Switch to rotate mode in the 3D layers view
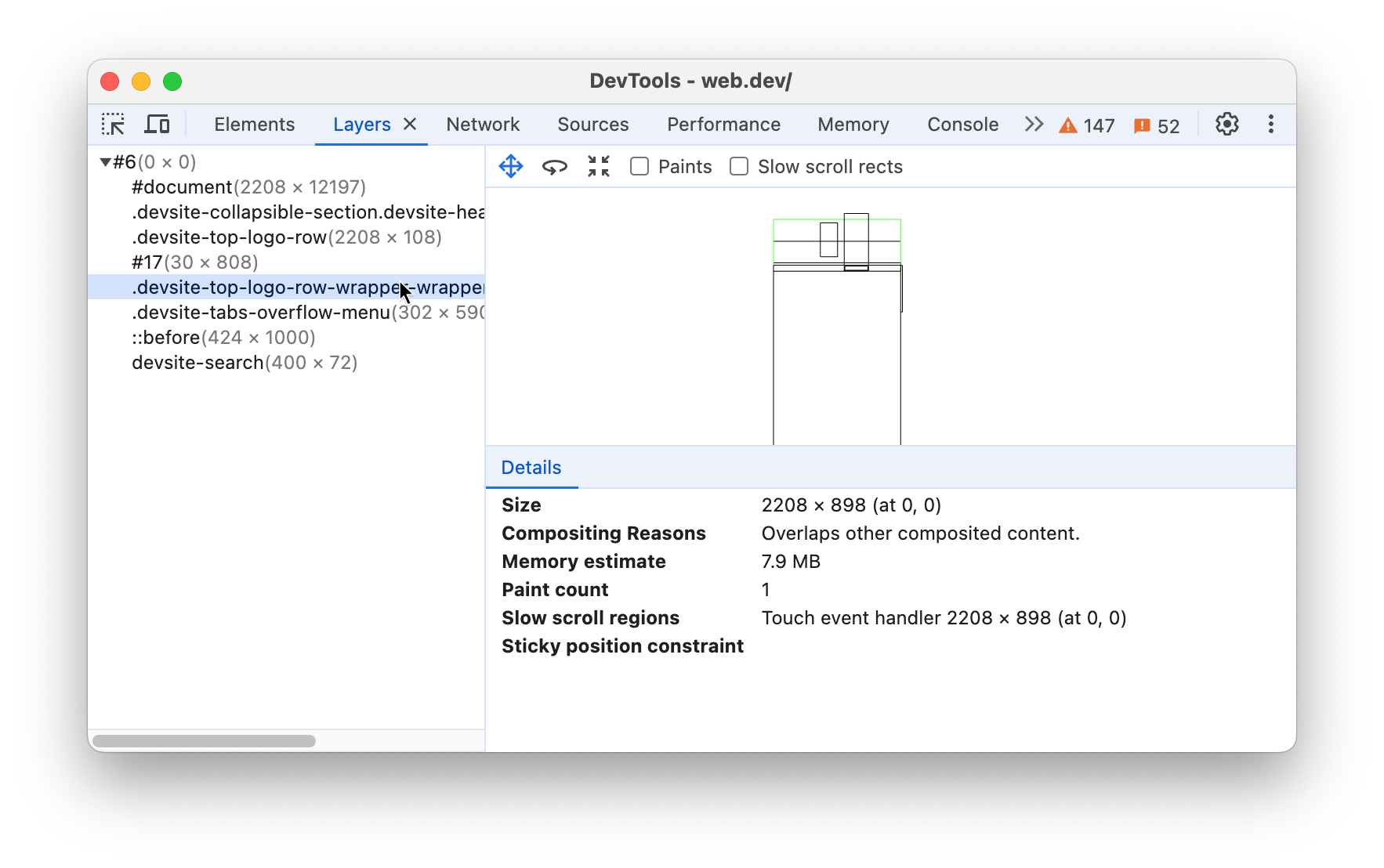This screenshot has height=868, width=1384. tap(555, 166)
